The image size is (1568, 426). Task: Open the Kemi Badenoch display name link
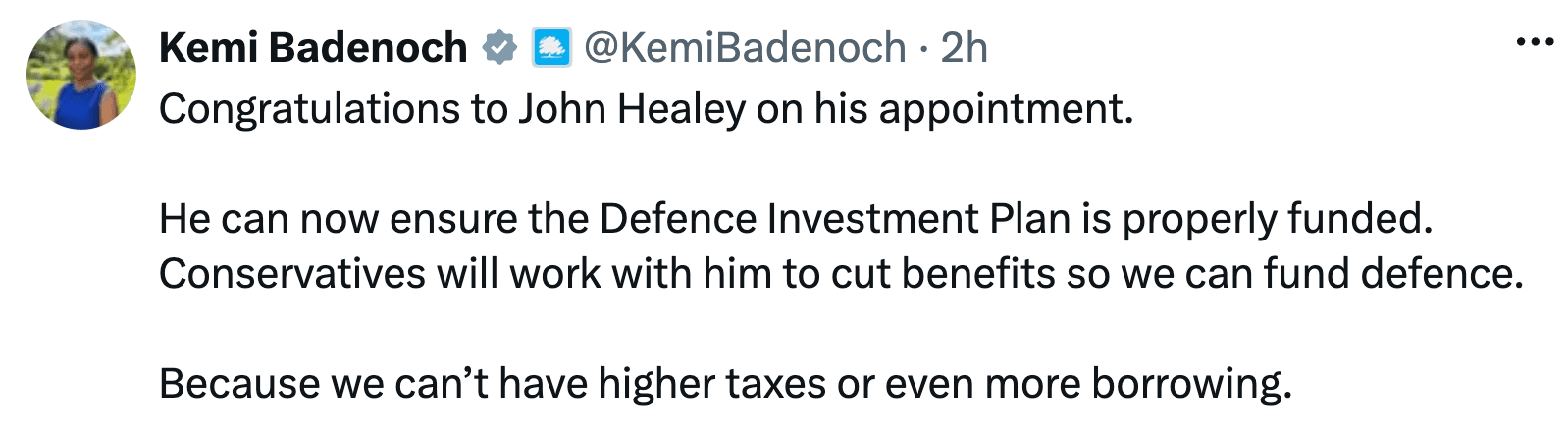(x=313, y=47)
